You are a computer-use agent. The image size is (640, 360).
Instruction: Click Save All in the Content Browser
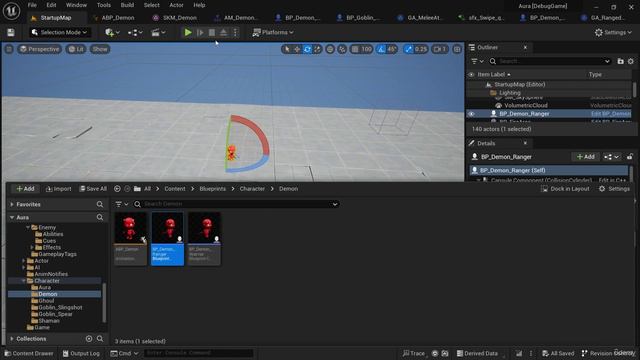93,189
